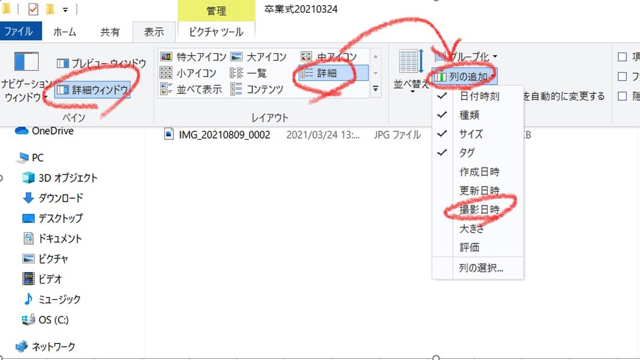The height and width of the screenshot is (360, 640).
Task: Uncheck 種類 column option
Action: point(478,115)
